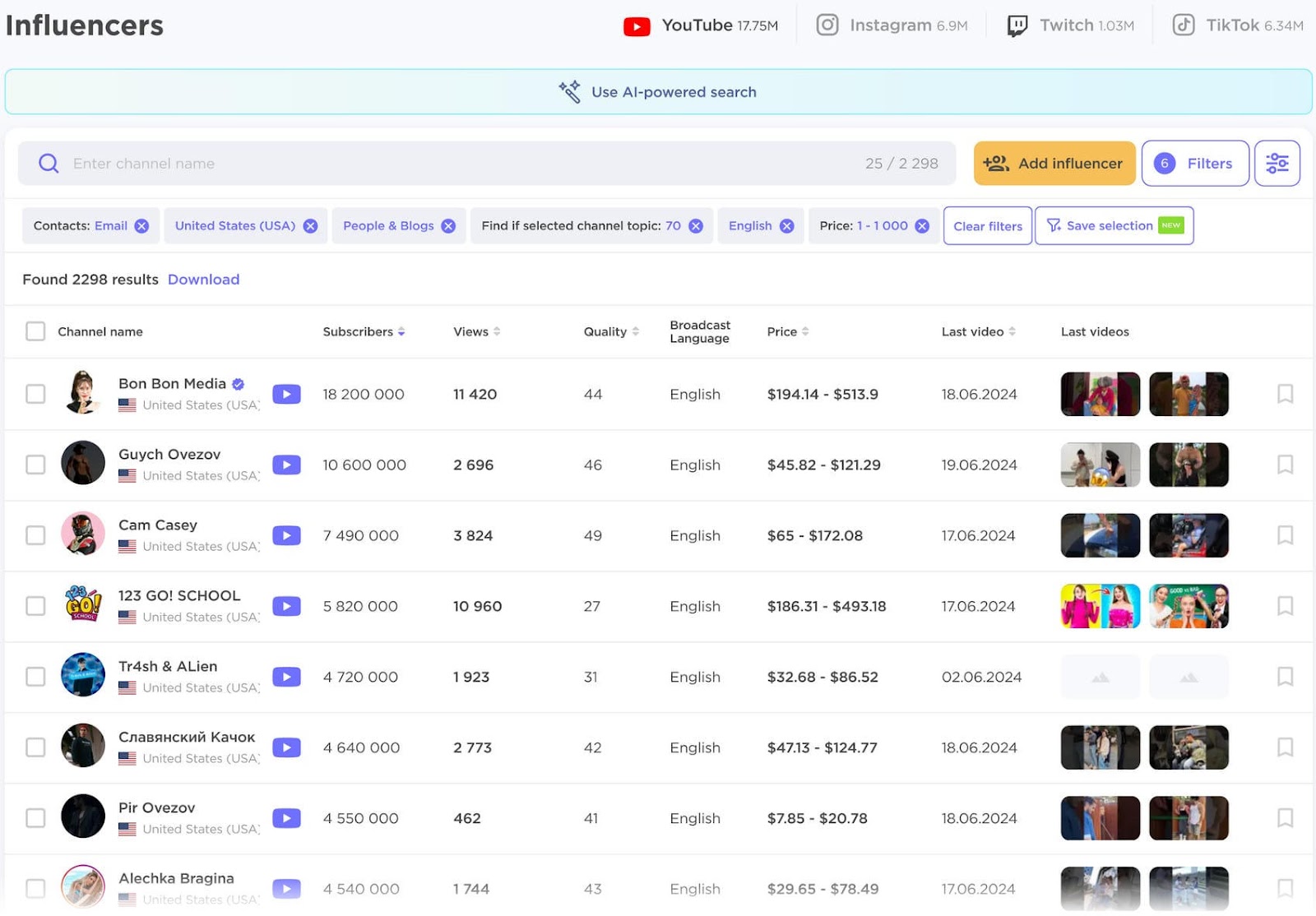Sort the table by Price
Viewport: 1316px width, 916px height.
coord(806,331)
